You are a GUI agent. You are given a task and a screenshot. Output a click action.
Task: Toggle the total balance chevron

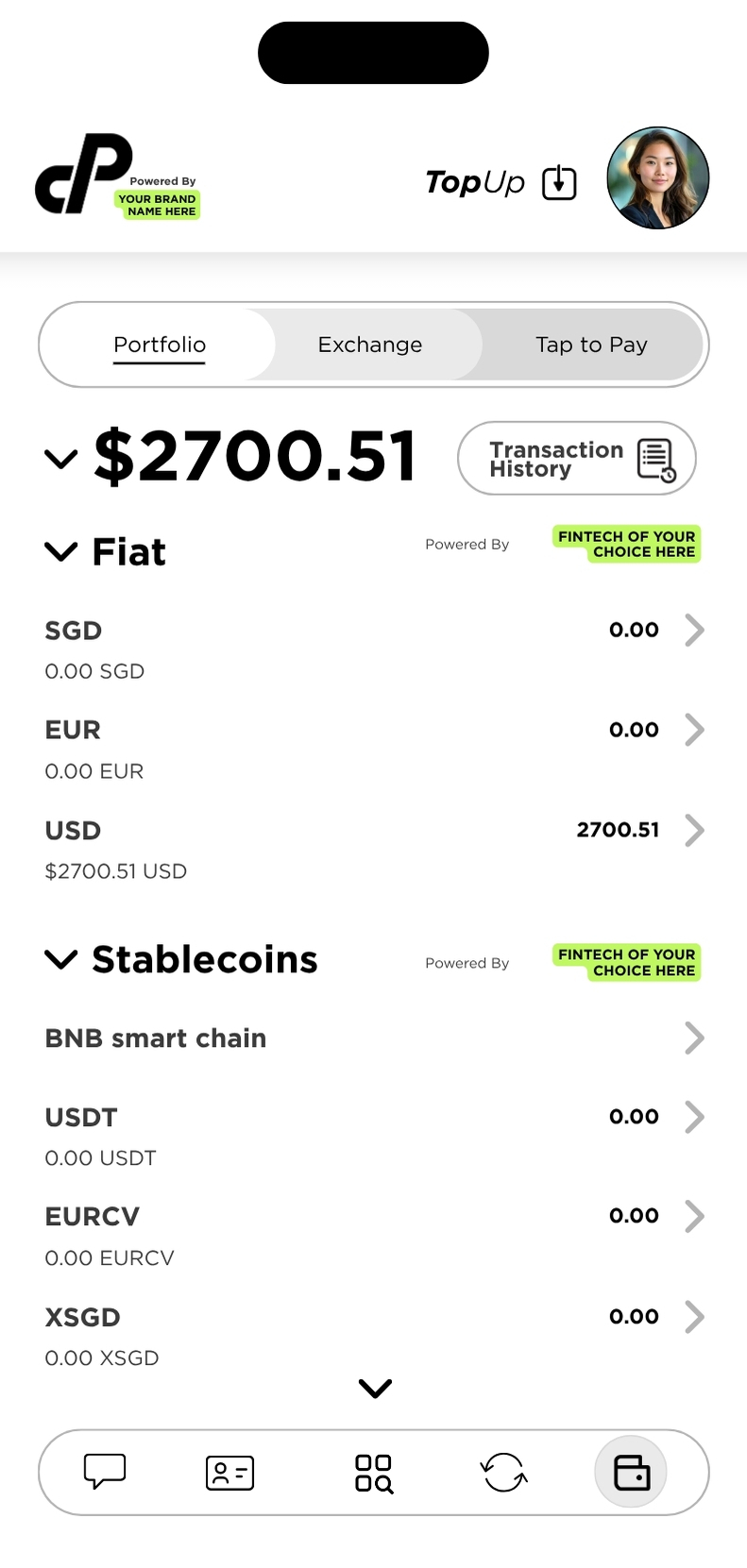pos(61,459)
